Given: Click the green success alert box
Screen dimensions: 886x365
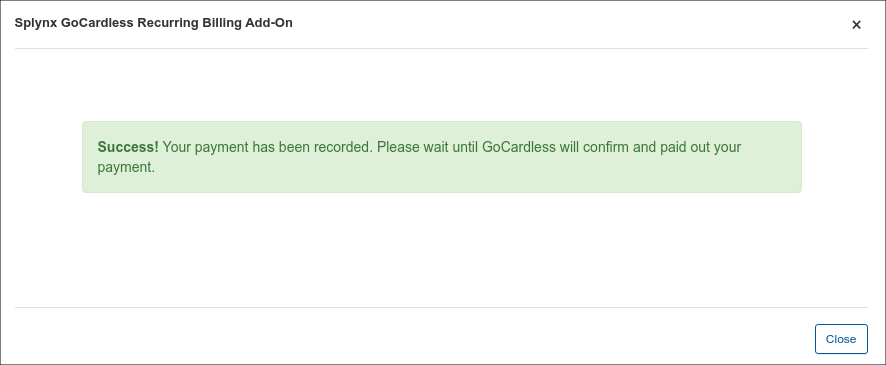Looking at the screenshot, I should [442, 157].
